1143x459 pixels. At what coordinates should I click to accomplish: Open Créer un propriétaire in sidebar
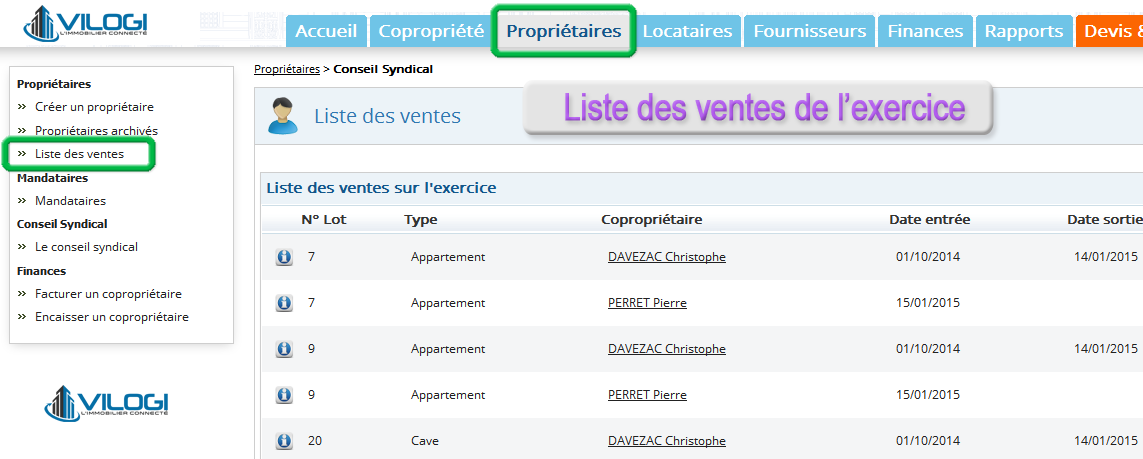pos(94,107)
